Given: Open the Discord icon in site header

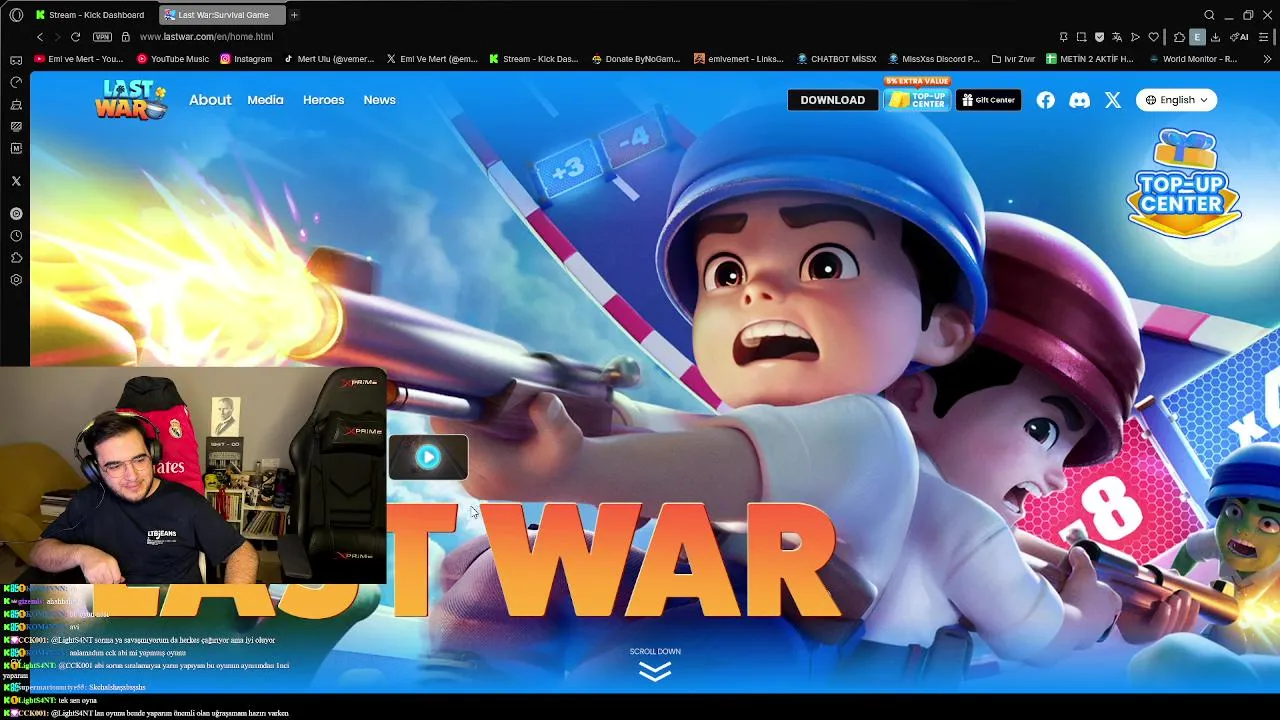Looking at the screenshot, I should 1079,100.
